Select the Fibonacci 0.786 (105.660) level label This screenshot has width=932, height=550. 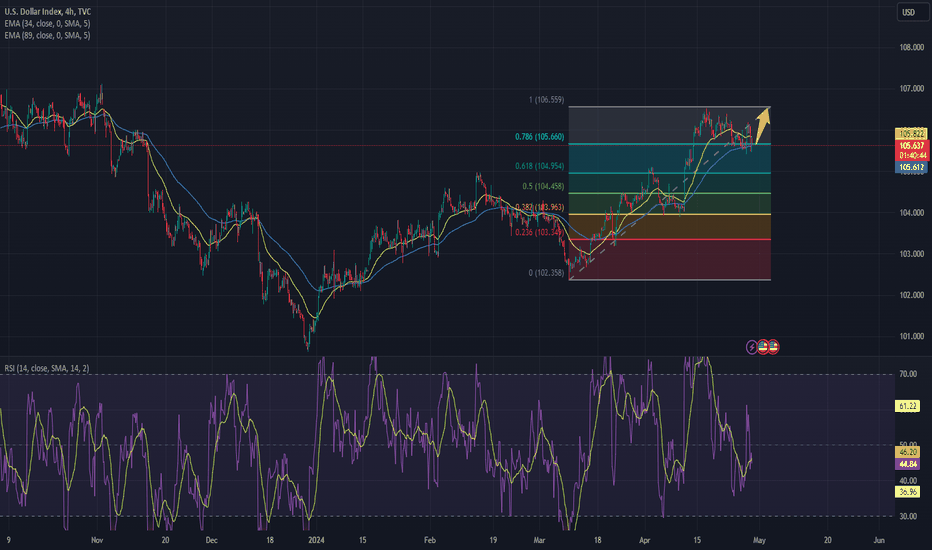click(x=539, y=137)
